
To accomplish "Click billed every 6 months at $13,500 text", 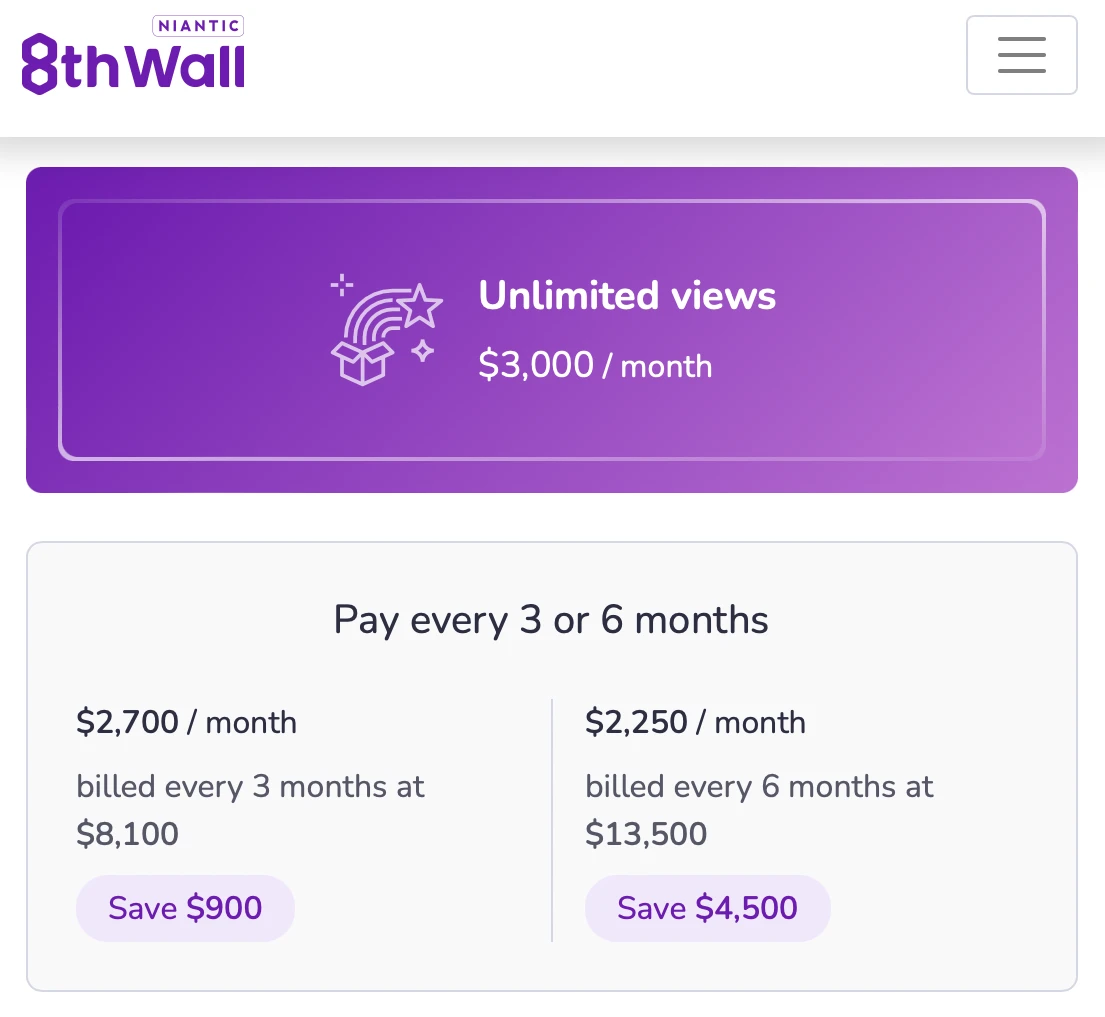I will point(759,810).
